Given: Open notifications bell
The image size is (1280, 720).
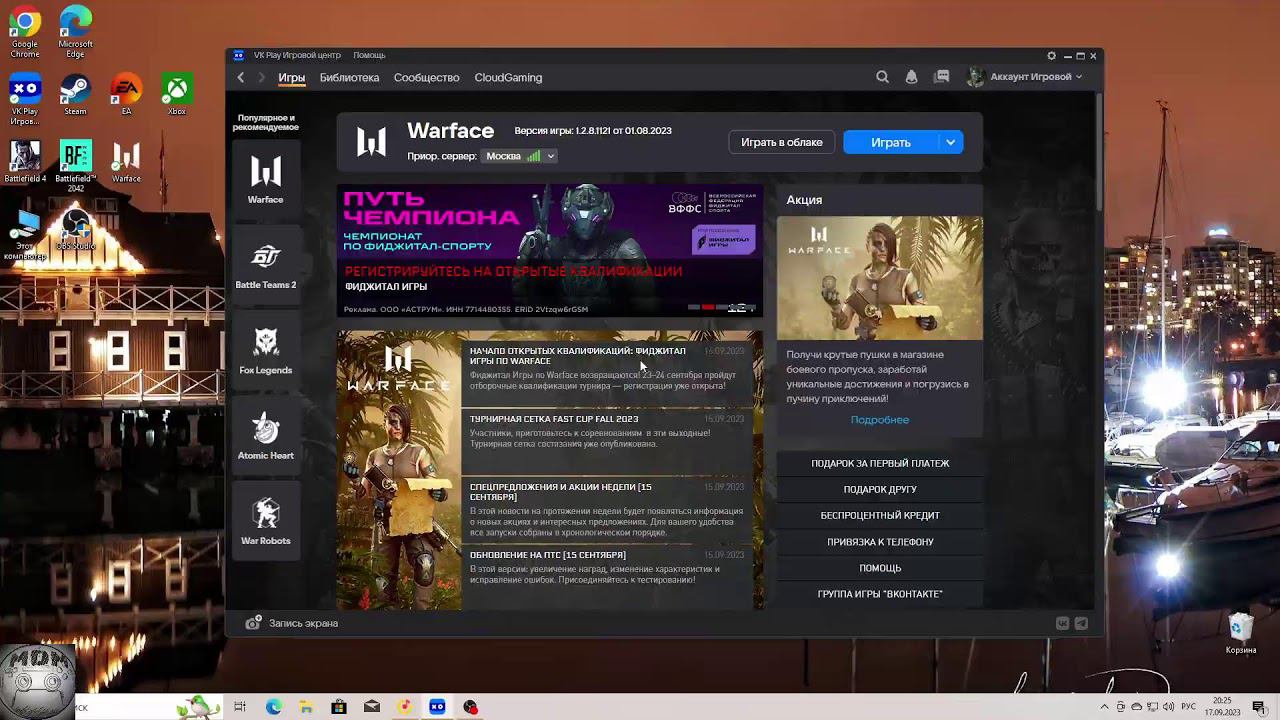Looking at the screenshot, I should pyautogui.click(x=911, y=77).
